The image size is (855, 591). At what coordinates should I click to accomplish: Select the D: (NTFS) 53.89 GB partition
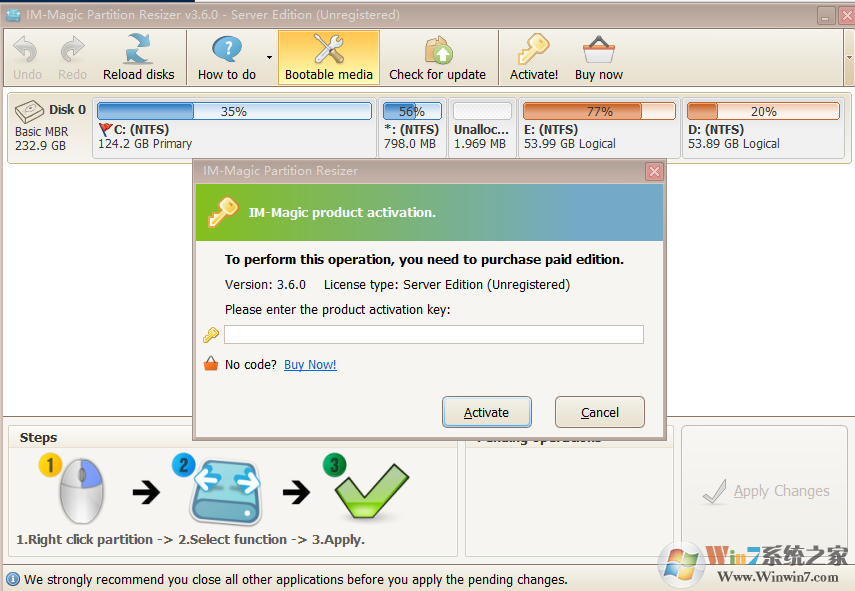(763, 128)
